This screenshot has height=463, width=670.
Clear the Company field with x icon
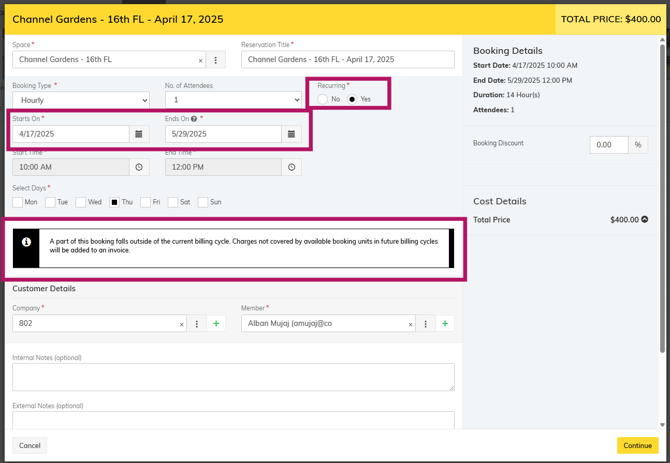(x=182, y=325)
